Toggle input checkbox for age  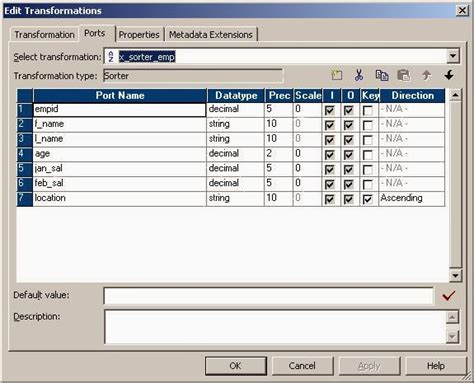(x=329, y=155)
